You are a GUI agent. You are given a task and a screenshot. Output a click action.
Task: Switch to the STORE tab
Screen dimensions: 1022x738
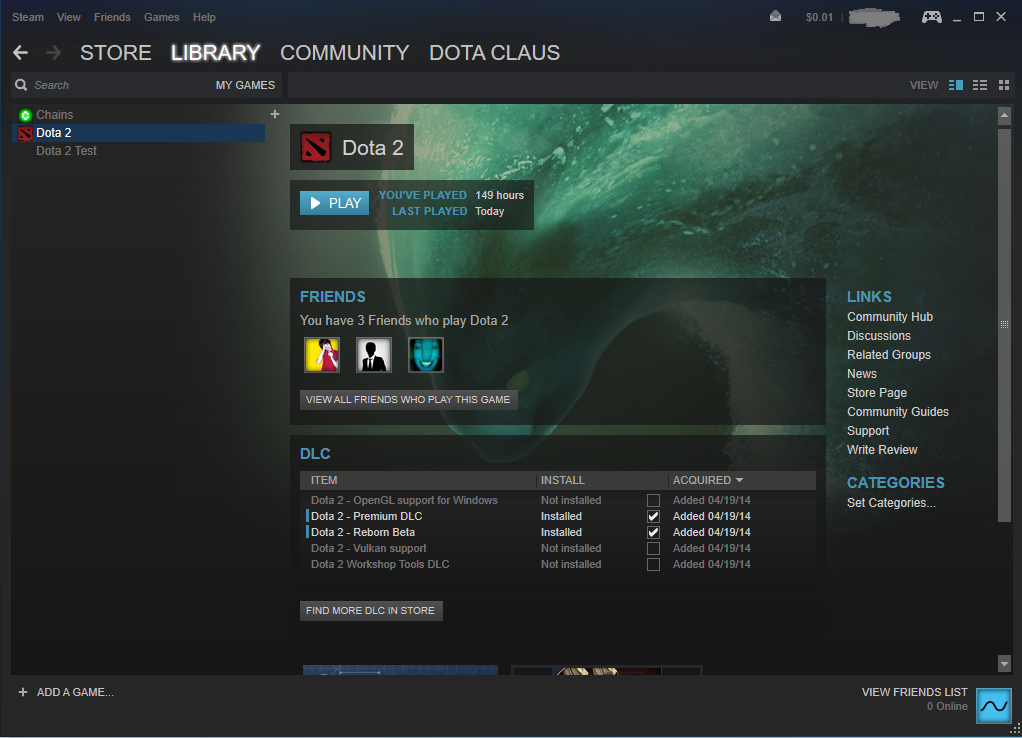click(115, 53)
